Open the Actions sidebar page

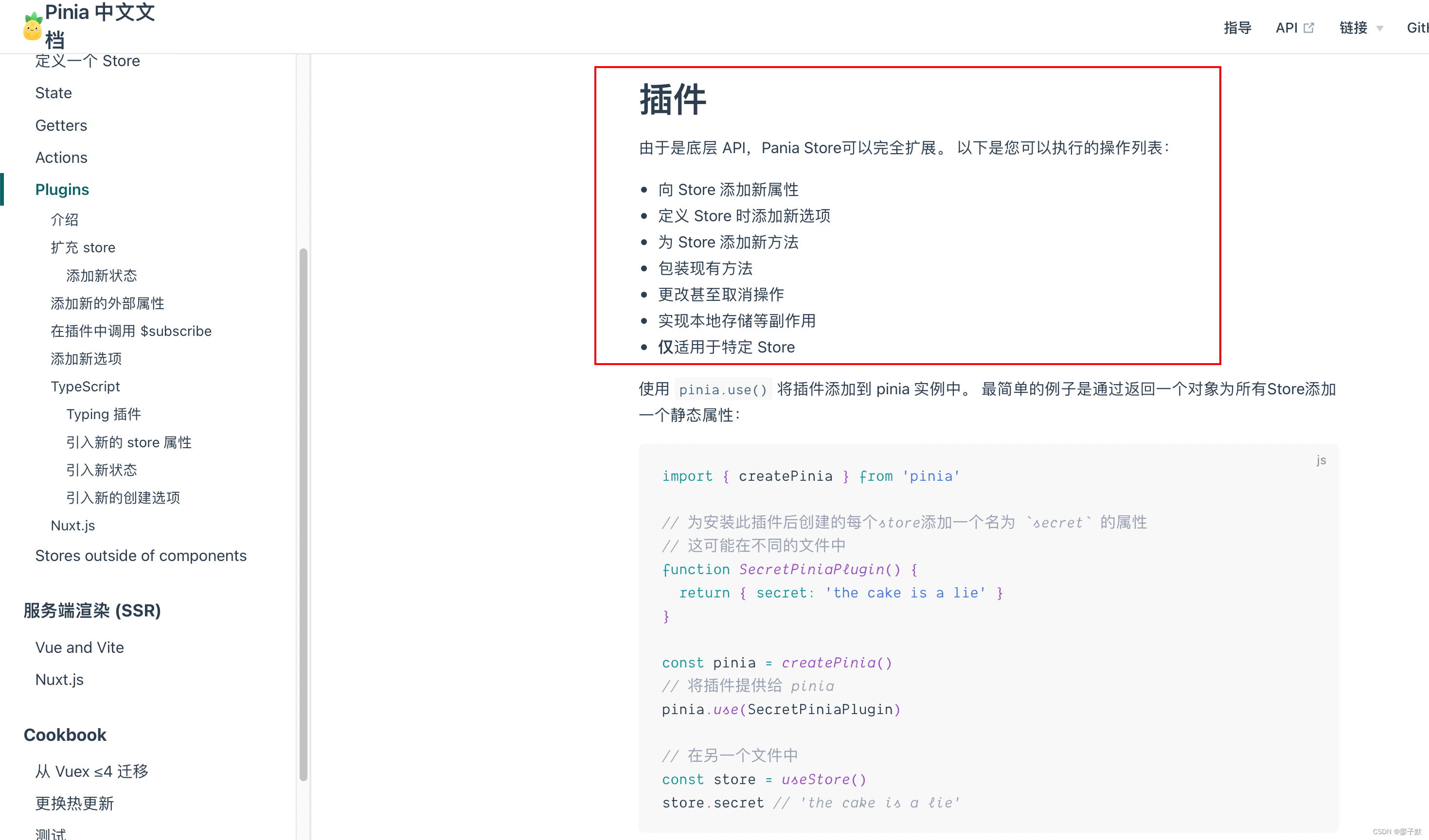pyautogui.click(x=61, y=157)
